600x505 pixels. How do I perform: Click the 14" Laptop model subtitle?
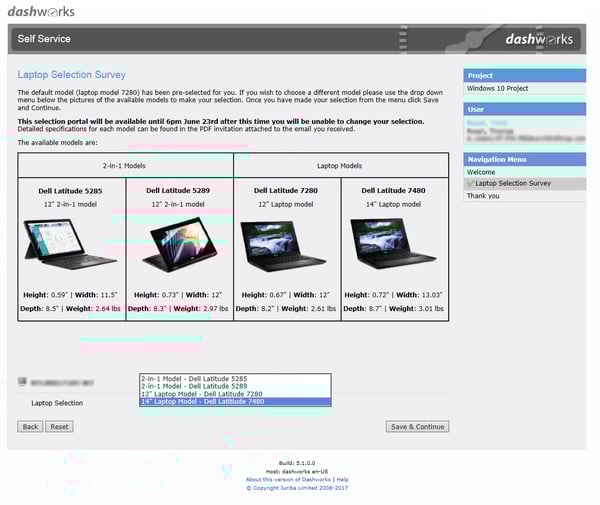click(393, 204)
